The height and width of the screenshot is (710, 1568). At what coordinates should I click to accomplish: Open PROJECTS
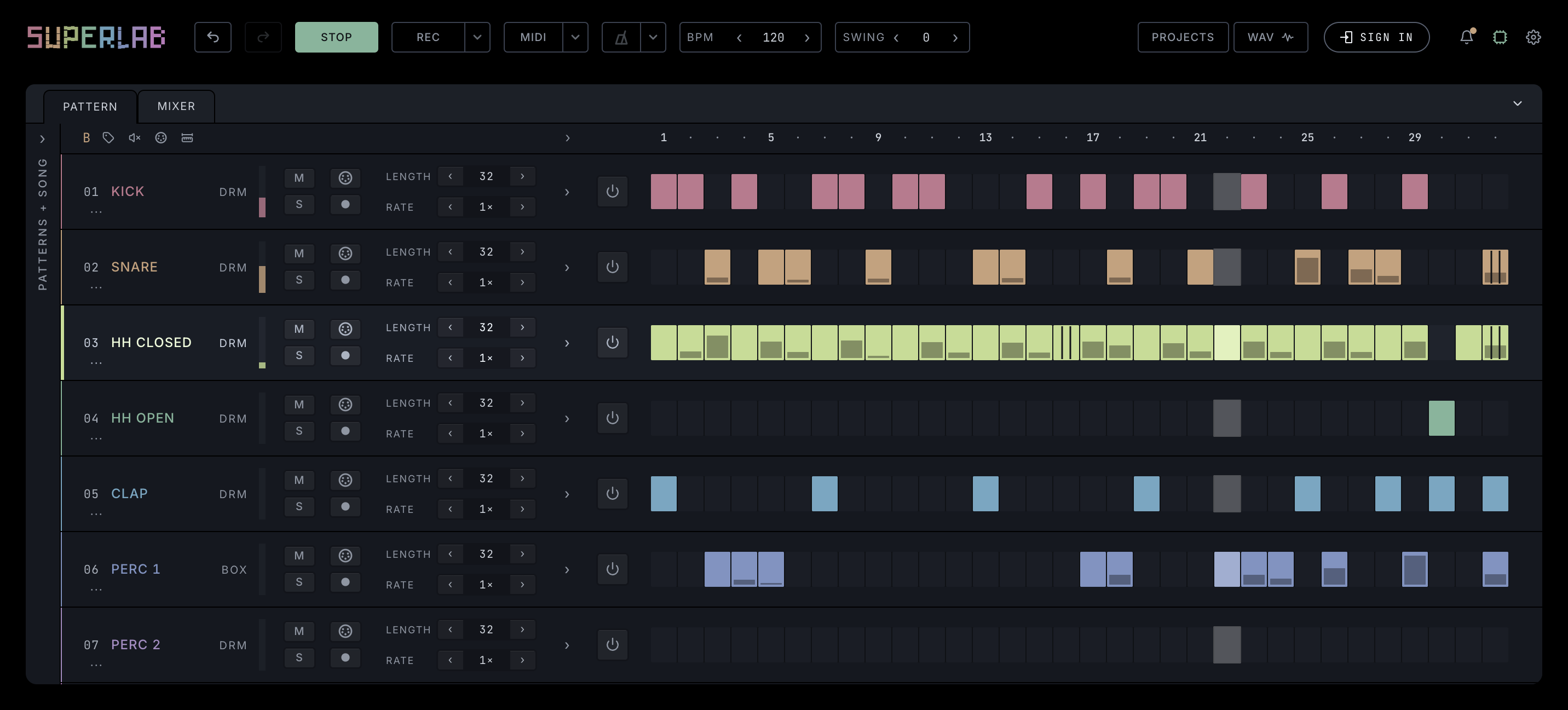click(x=1183, y=37)
